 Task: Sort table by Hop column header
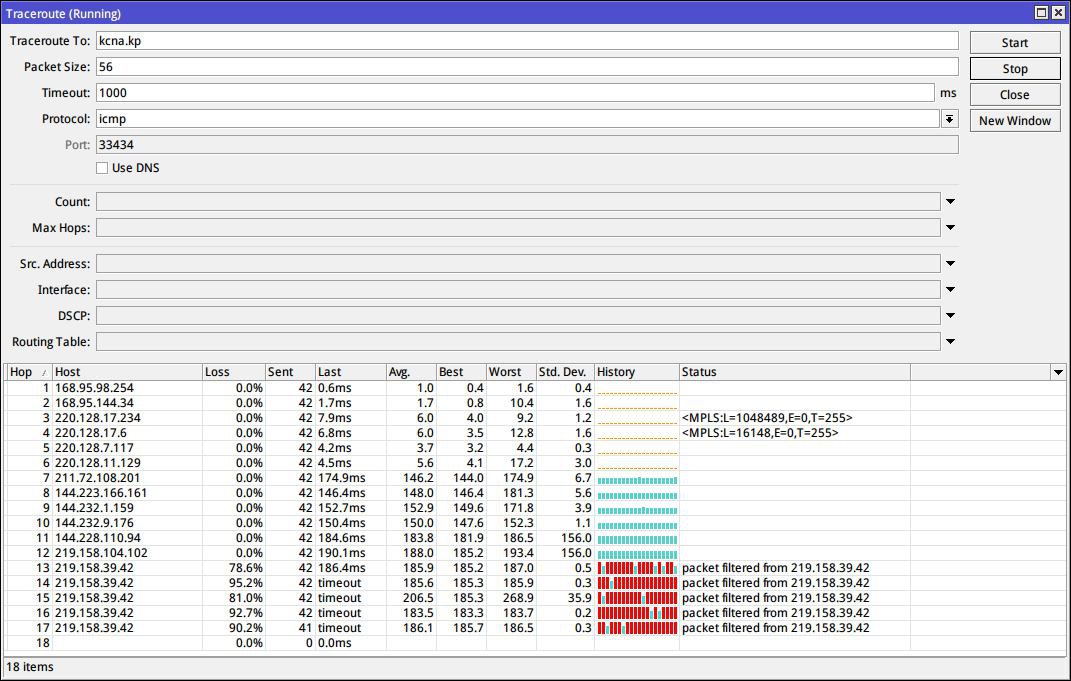[x=27, y=372]
